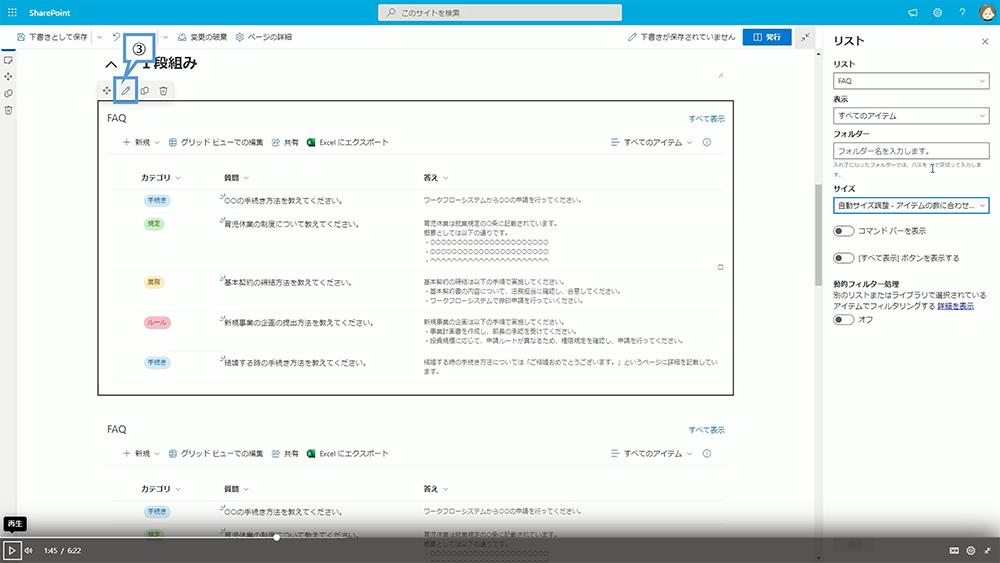Click ページの詳細 in the command bar
The image size is (1000, 563).
tap(263, 37)
